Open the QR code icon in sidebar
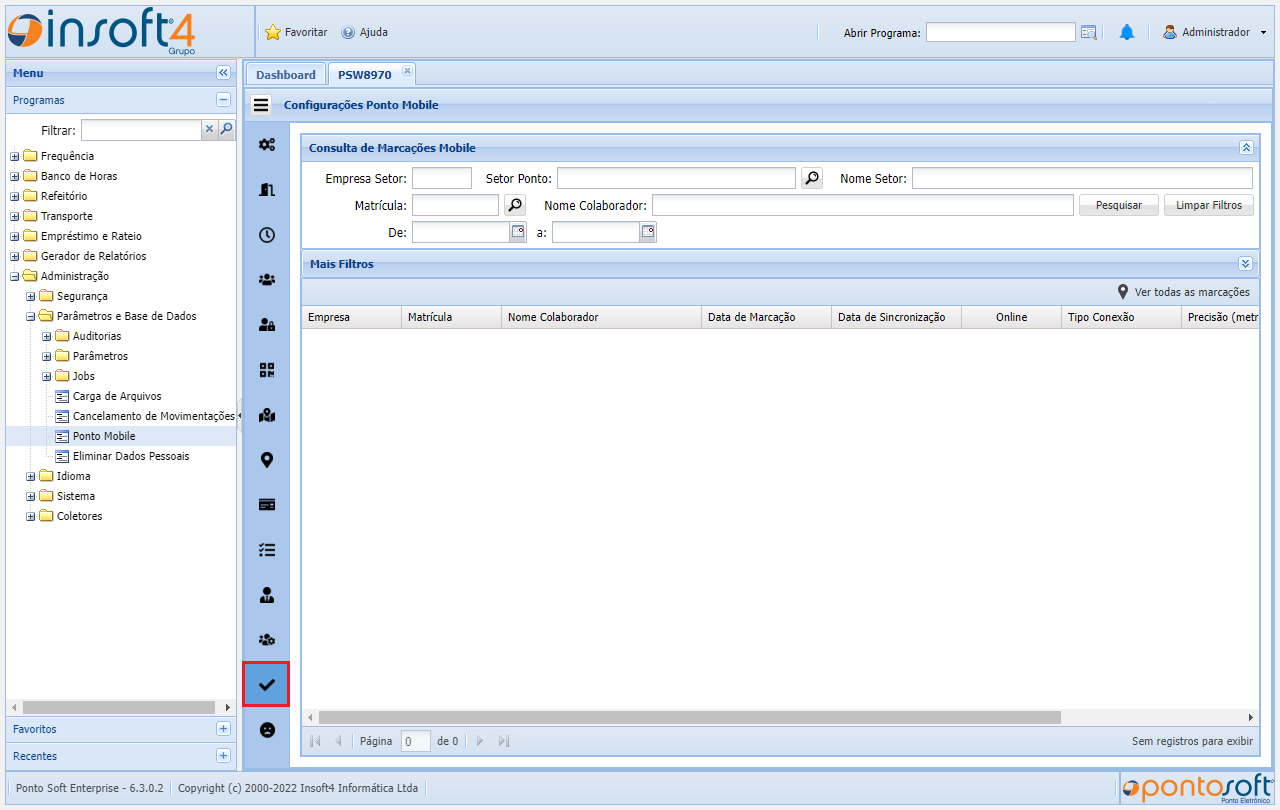Image resolution: width=1280 pixels, height=810 pixels. point(266,370)
